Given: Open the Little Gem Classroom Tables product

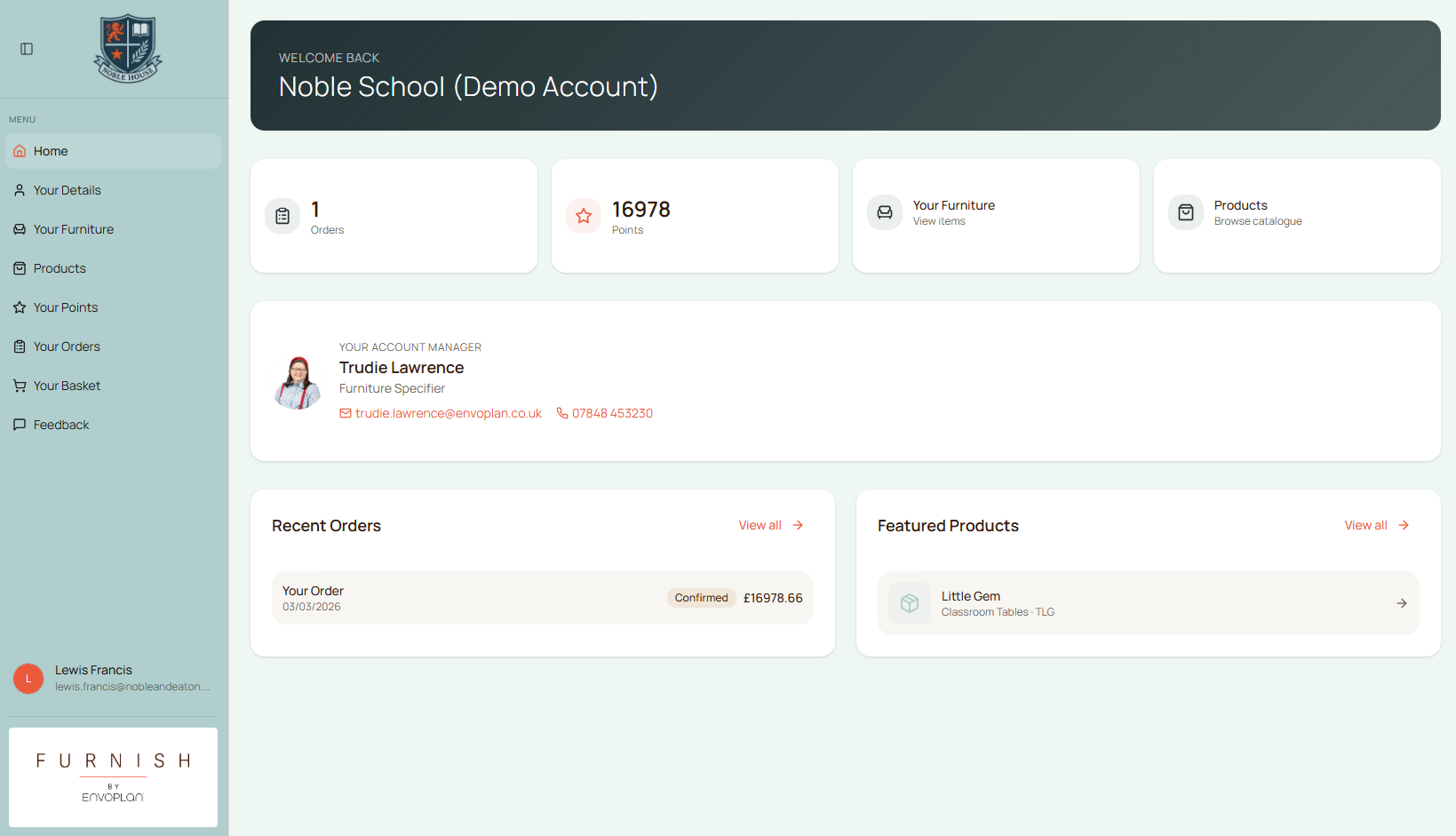Looking at the screenshot, I should (1149, 603).
